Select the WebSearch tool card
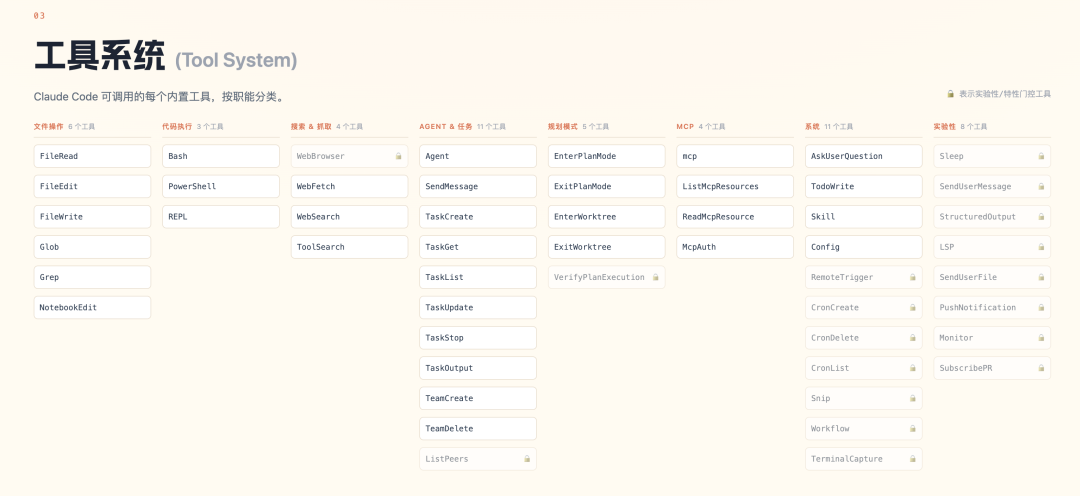The image size is (1080, 496). click(x=349, y=217)
